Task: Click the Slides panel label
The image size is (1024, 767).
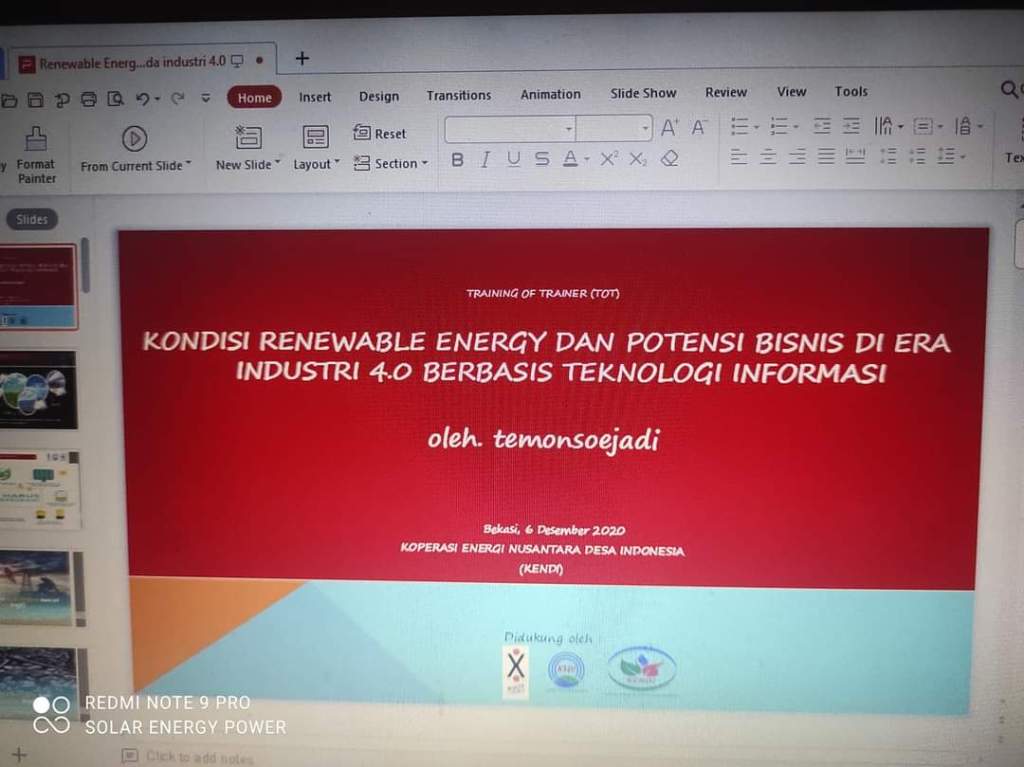Action: (x=32, y=219)
